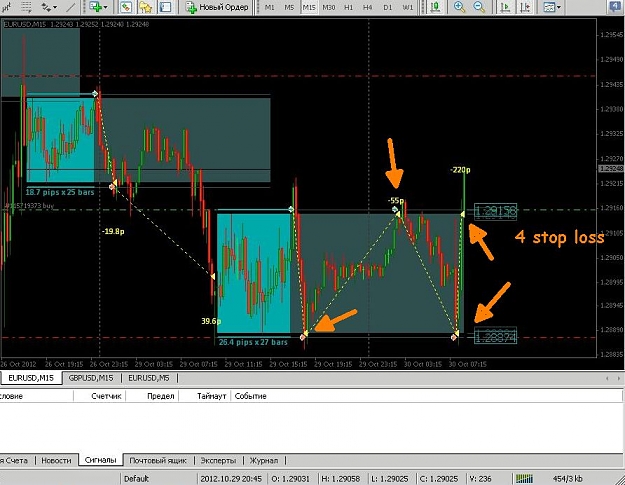
Task: Open the Журнал terminal tab
Action: 263,460
